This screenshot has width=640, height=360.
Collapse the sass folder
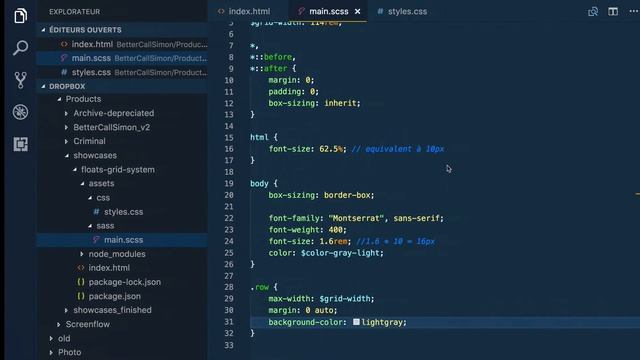click(x=90, y=226)
